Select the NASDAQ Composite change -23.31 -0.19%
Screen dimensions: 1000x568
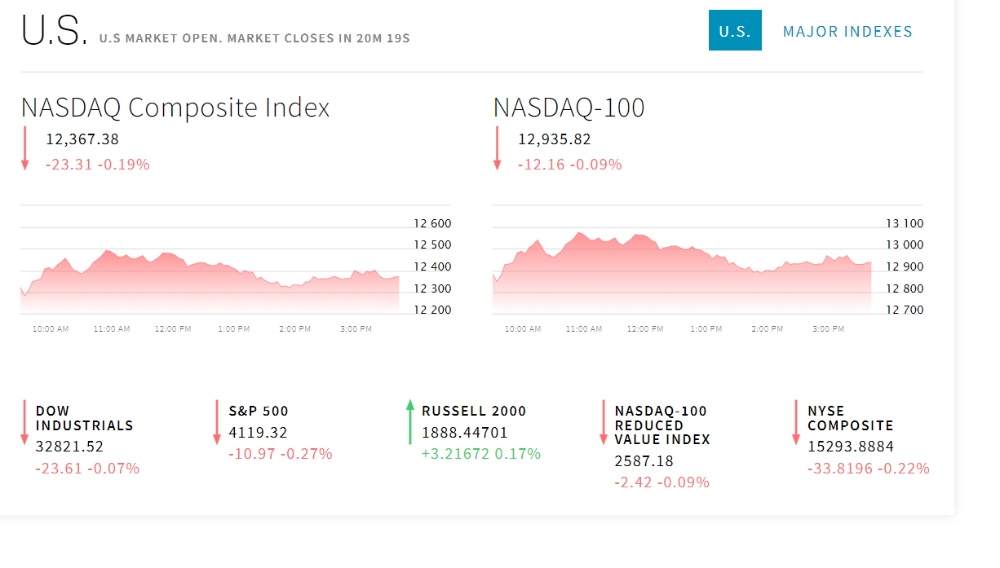coord(98,164)
